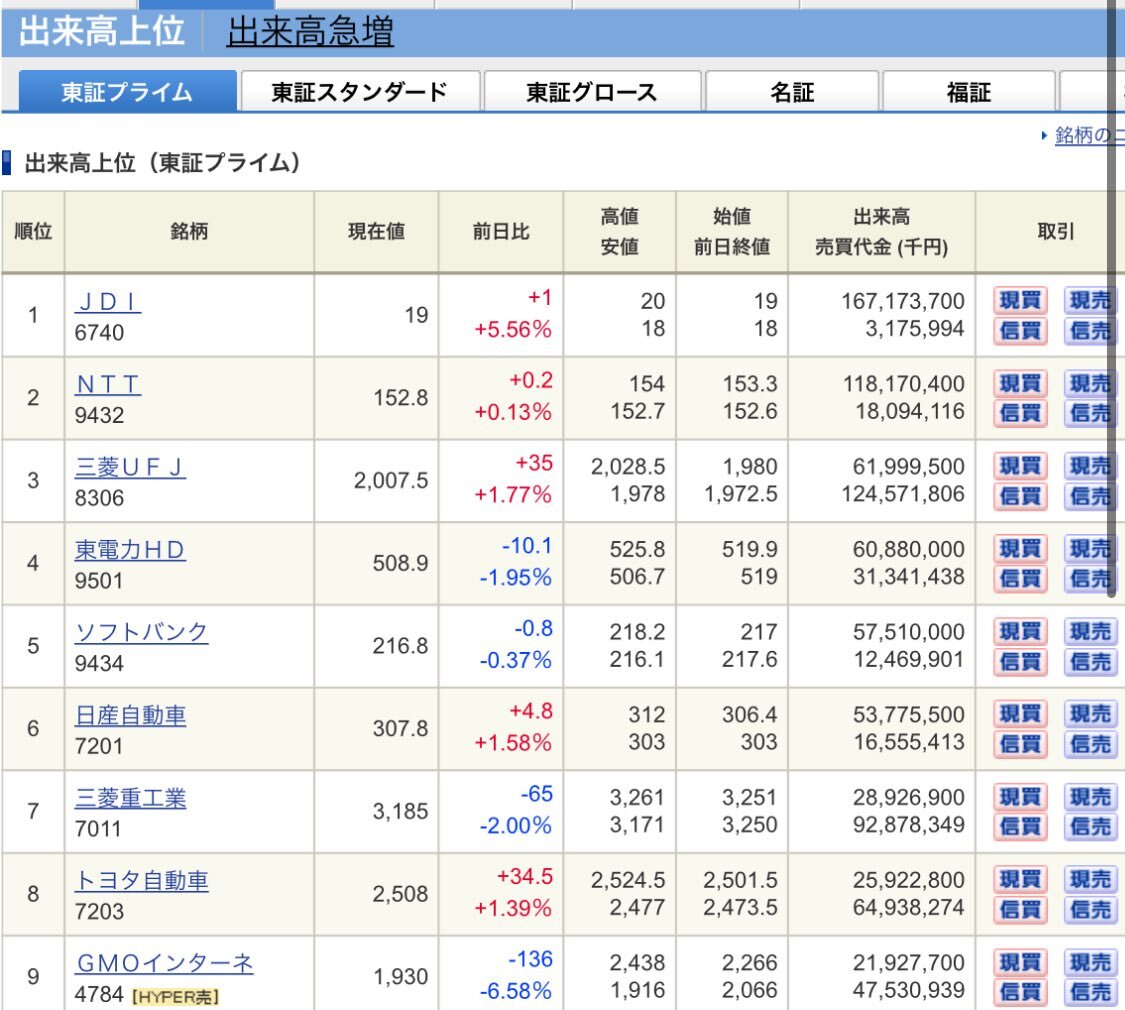The height and width of the screenshot is (1010, 1125).
Task: Click 信買 button for ＧＭＯインターネ
Action: [1020, 993]
